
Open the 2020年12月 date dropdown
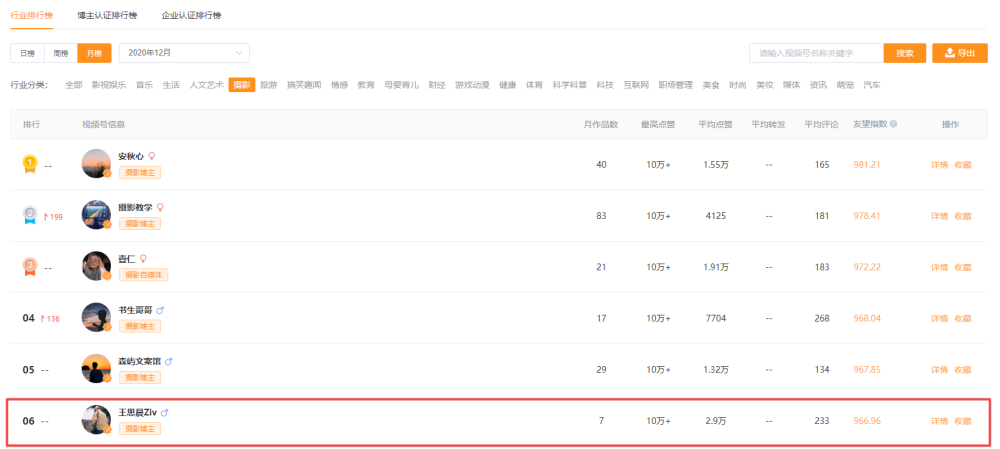pos(184,53)
